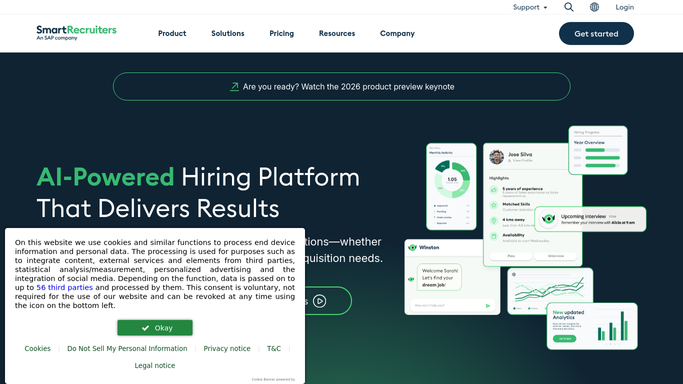683x384 pixels.
Task: Expand the Support dropdown
Action: tap(530, 7)
